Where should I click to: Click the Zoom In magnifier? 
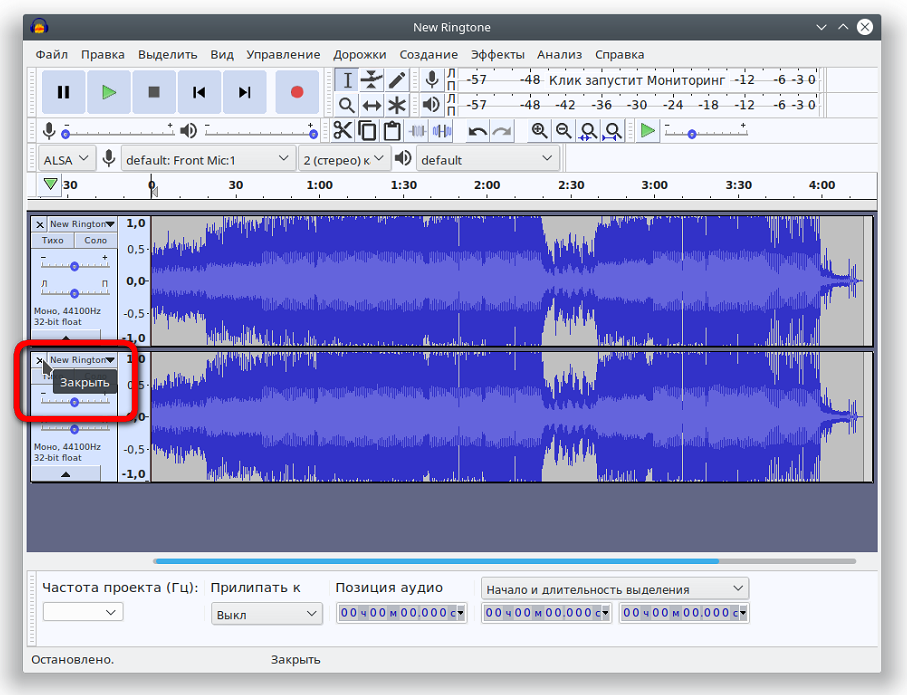click(539, 131)
